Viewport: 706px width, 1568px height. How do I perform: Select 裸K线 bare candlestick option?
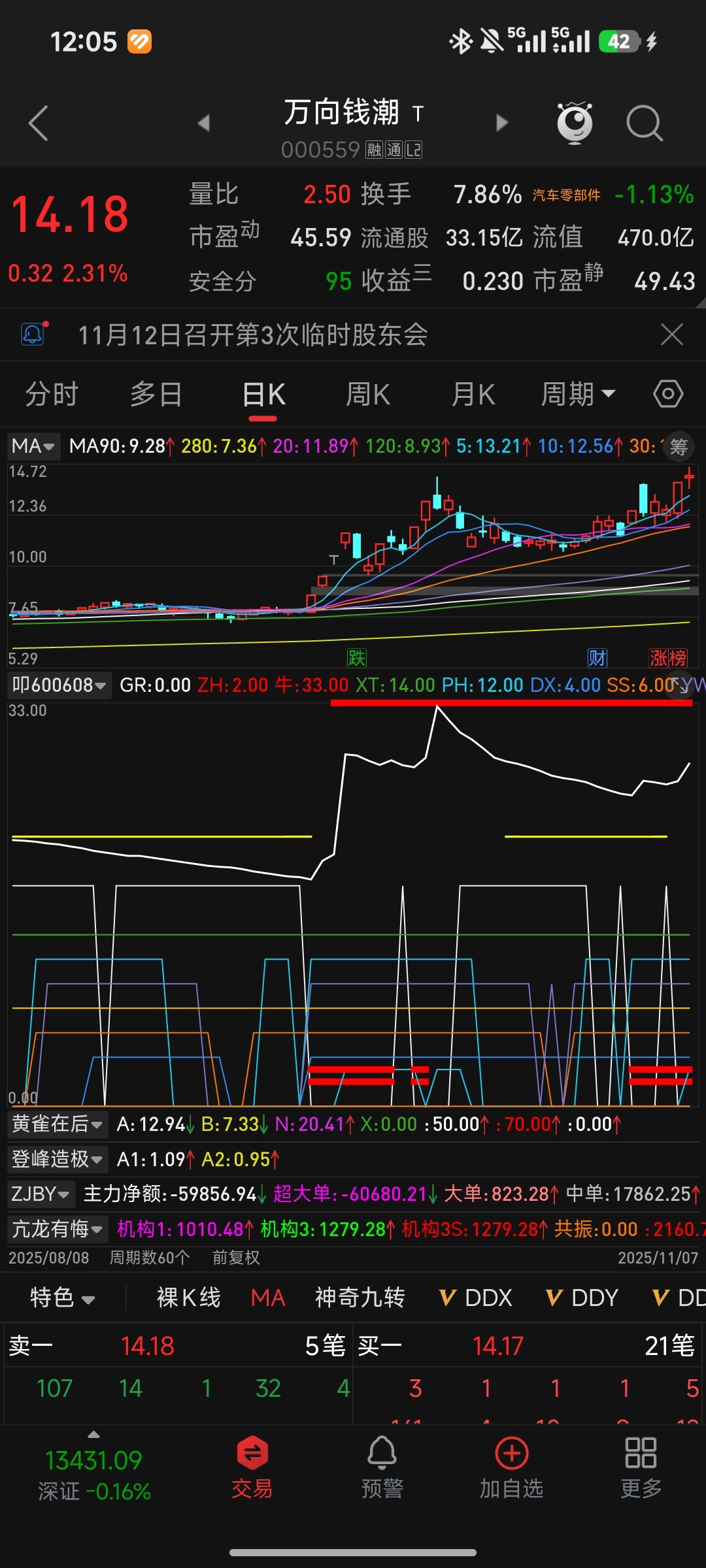[x=189, y=1298]
